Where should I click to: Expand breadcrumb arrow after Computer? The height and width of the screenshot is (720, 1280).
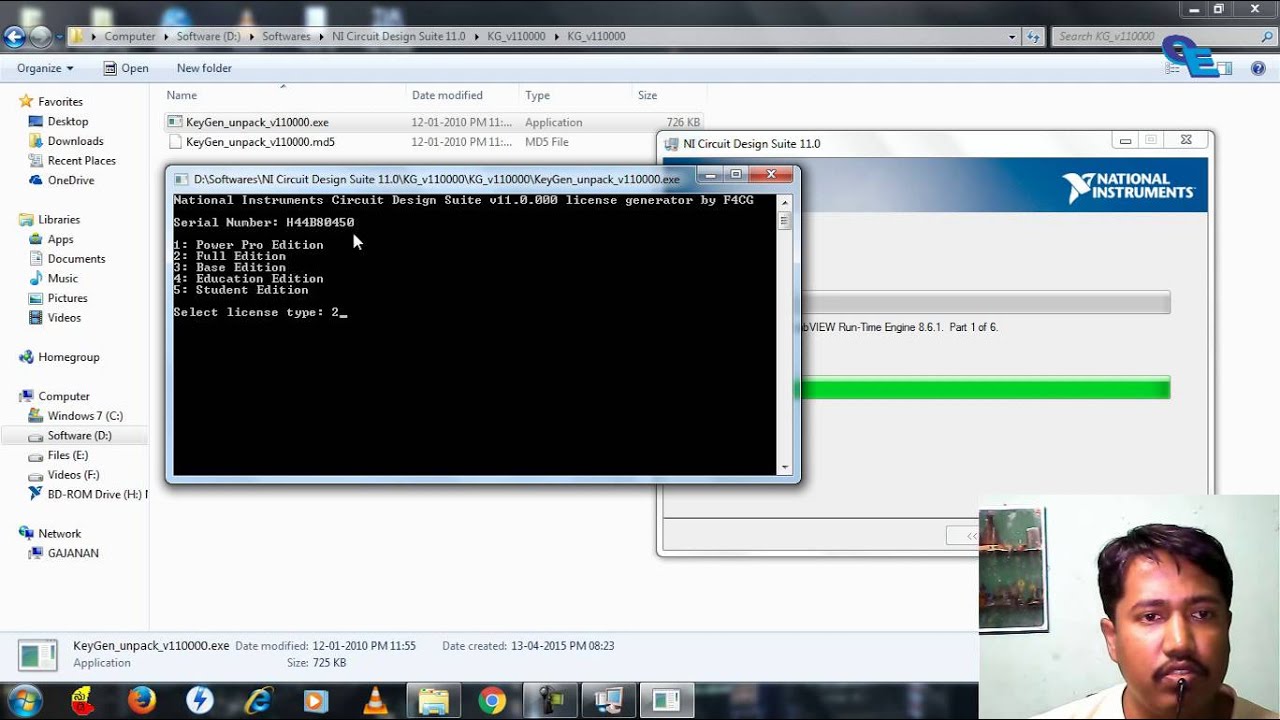(x=166, y=36)
